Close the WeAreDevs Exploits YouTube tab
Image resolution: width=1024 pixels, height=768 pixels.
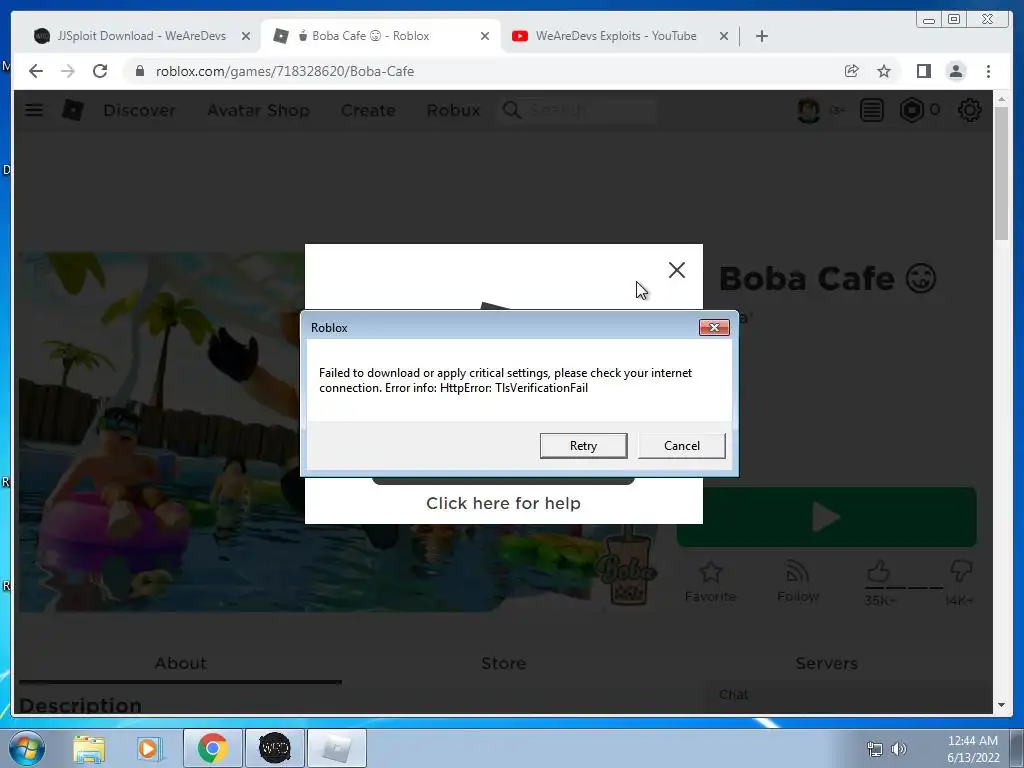[724, 36]
